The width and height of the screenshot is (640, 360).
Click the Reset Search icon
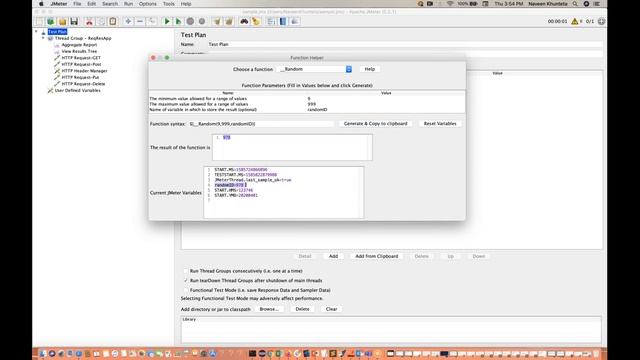click(256, 21)
